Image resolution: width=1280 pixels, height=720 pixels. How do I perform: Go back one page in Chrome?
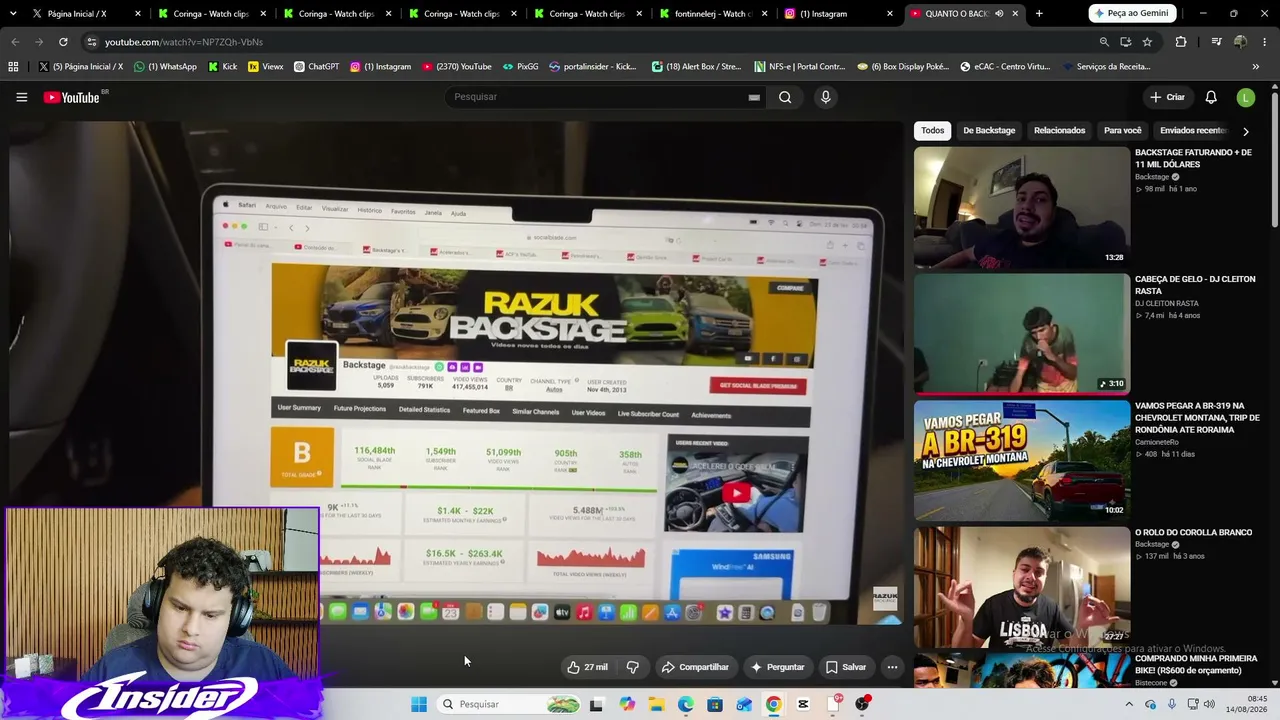point(15,42)
